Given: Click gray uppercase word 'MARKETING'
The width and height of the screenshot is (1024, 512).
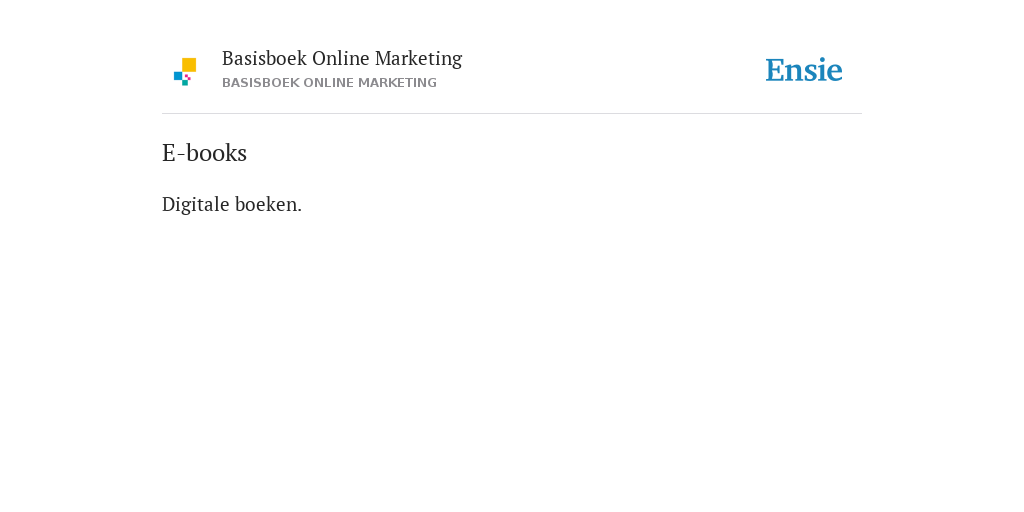Looking at the screenshot, I should coord(396,83).
